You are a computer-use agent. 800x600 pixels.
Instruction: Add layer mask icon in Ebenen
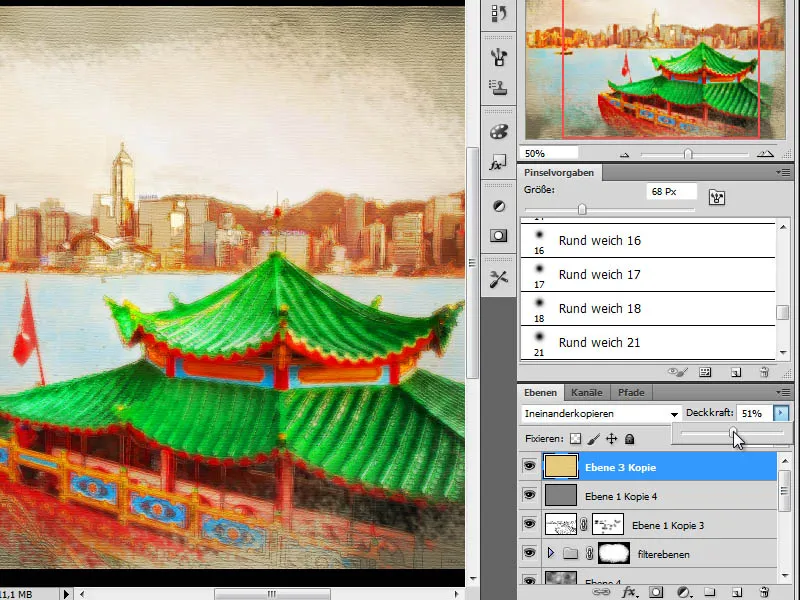pos(656,592)
